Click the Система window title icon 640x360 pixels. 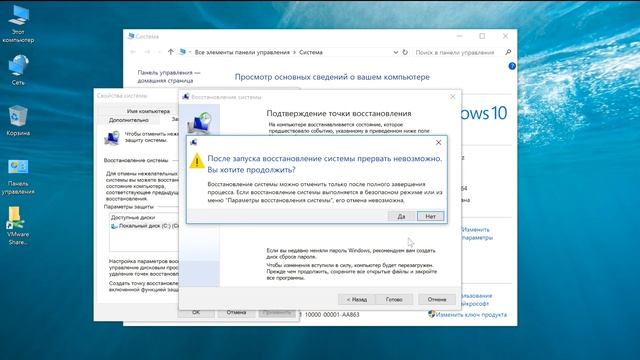coord(131,36)
